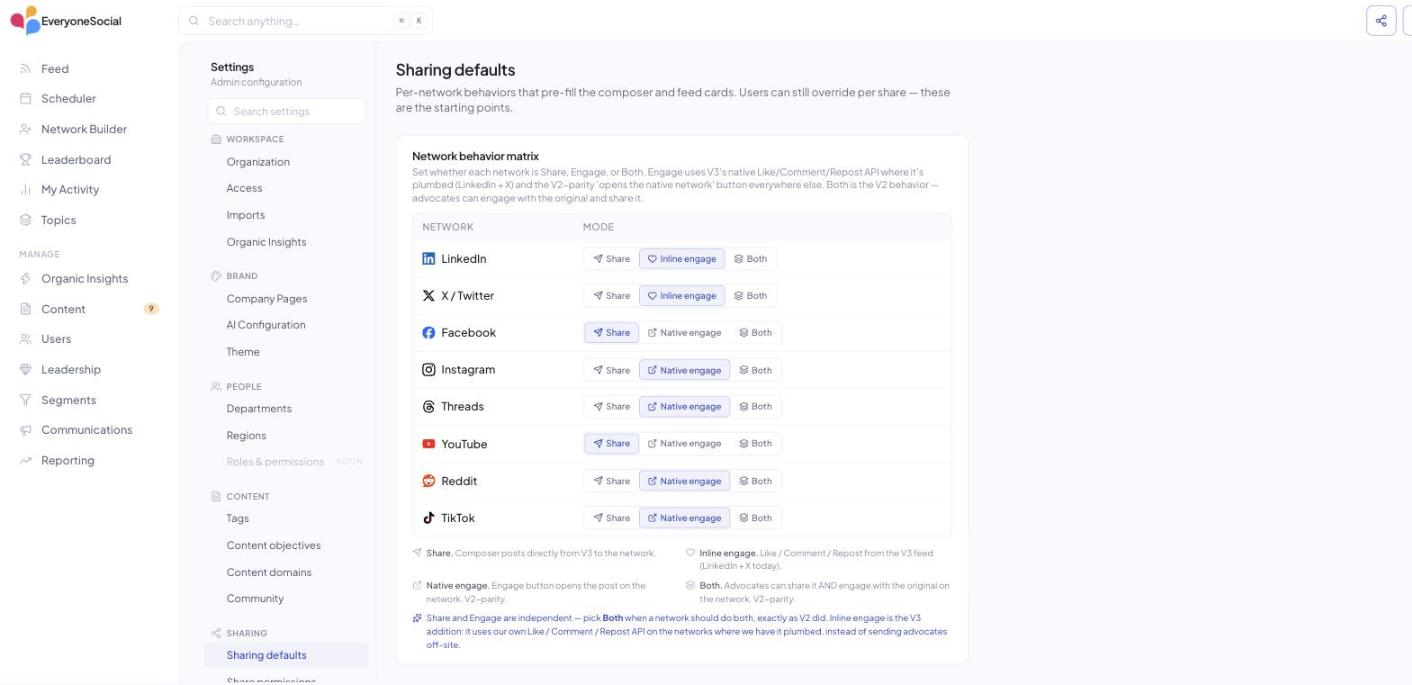Click the Communications megaphone icon
Image resolution: width=1412 pixels, height=685 pixels.
point(26,430)
